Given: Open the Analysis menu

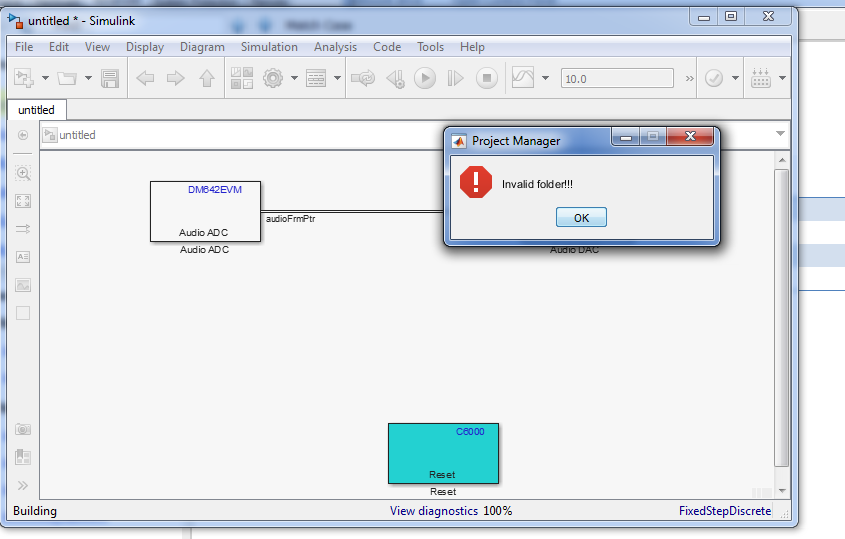Looking at the screenshot, I should pos(335,47).
